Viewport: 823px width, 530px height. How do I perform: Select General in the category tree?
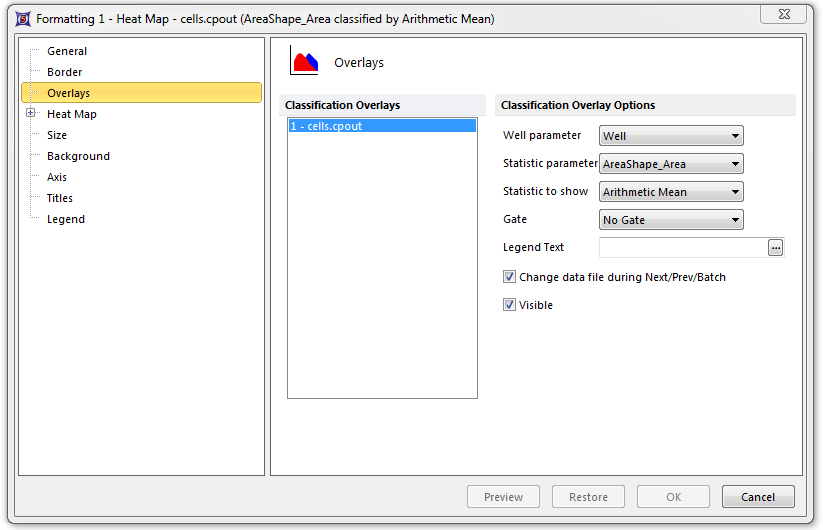coord(67,51)
